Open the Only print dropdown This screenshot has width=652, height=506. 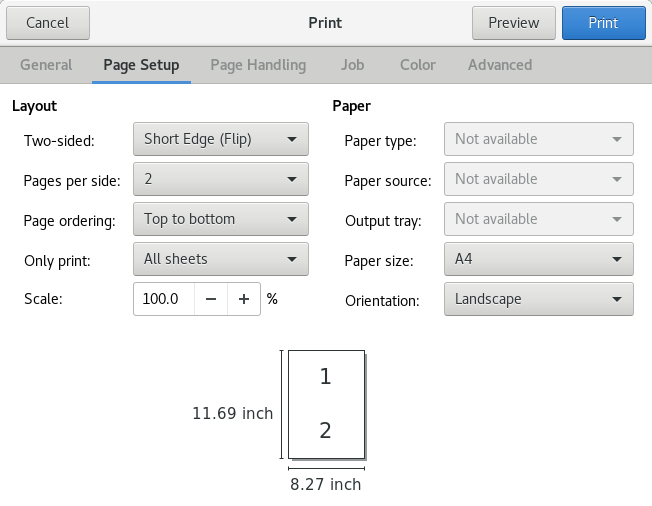point(220,259)
